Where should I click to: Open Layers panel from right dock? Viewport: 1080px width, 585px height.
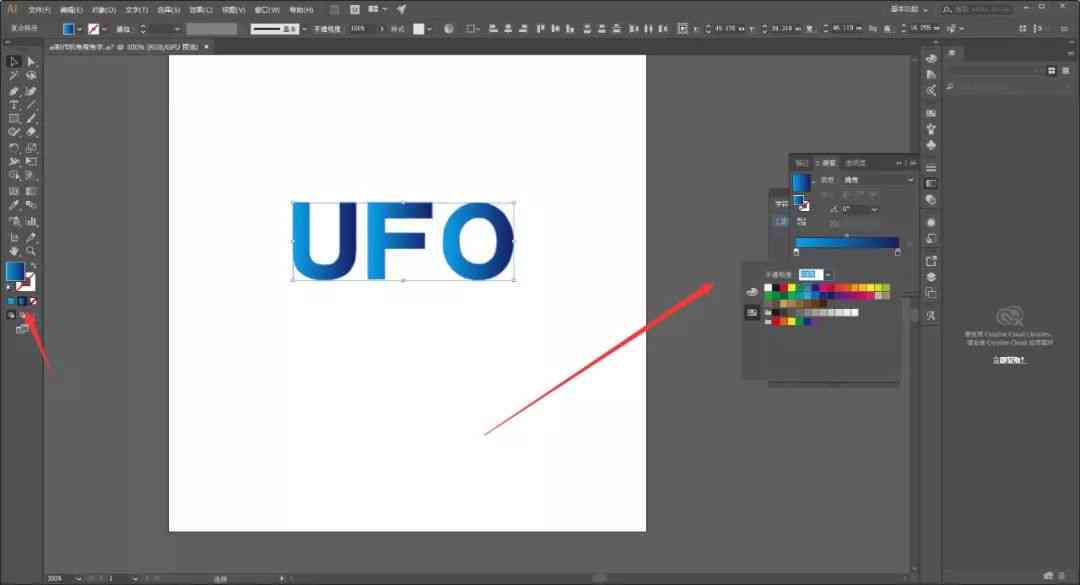point(931,277)
